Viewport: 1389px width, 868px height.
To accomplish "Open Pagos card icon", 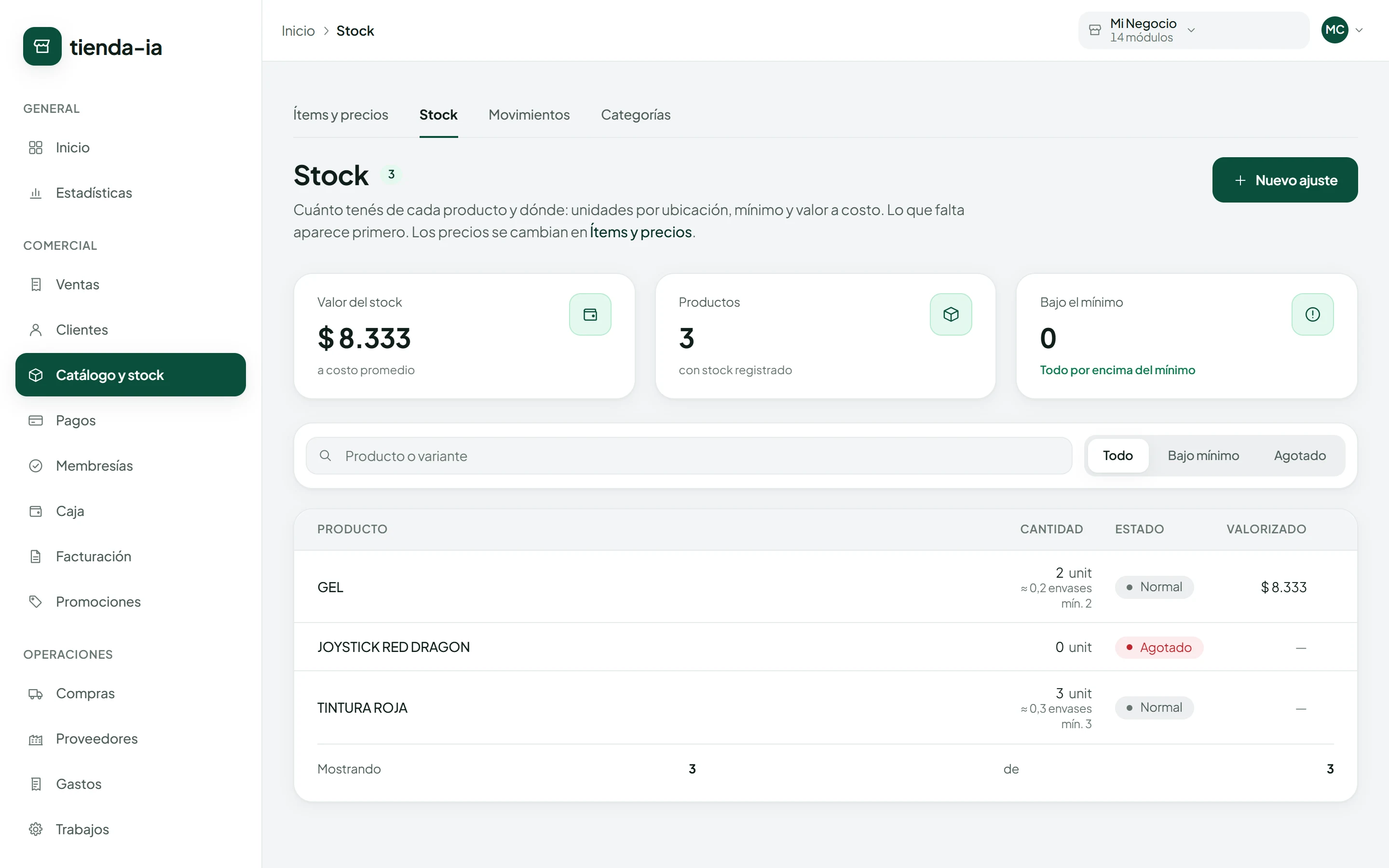I will 36,420.
